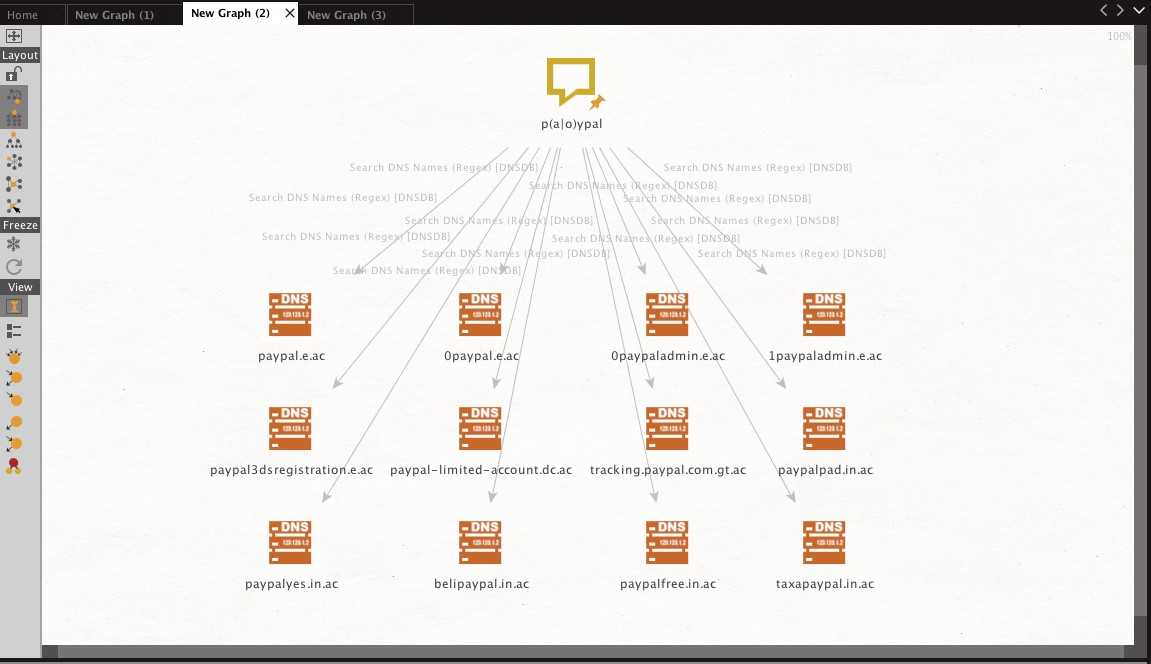Select the paypal.e.ac DNS entity
The height and width of the screenshot is (664, 1151).
point(290,315)
